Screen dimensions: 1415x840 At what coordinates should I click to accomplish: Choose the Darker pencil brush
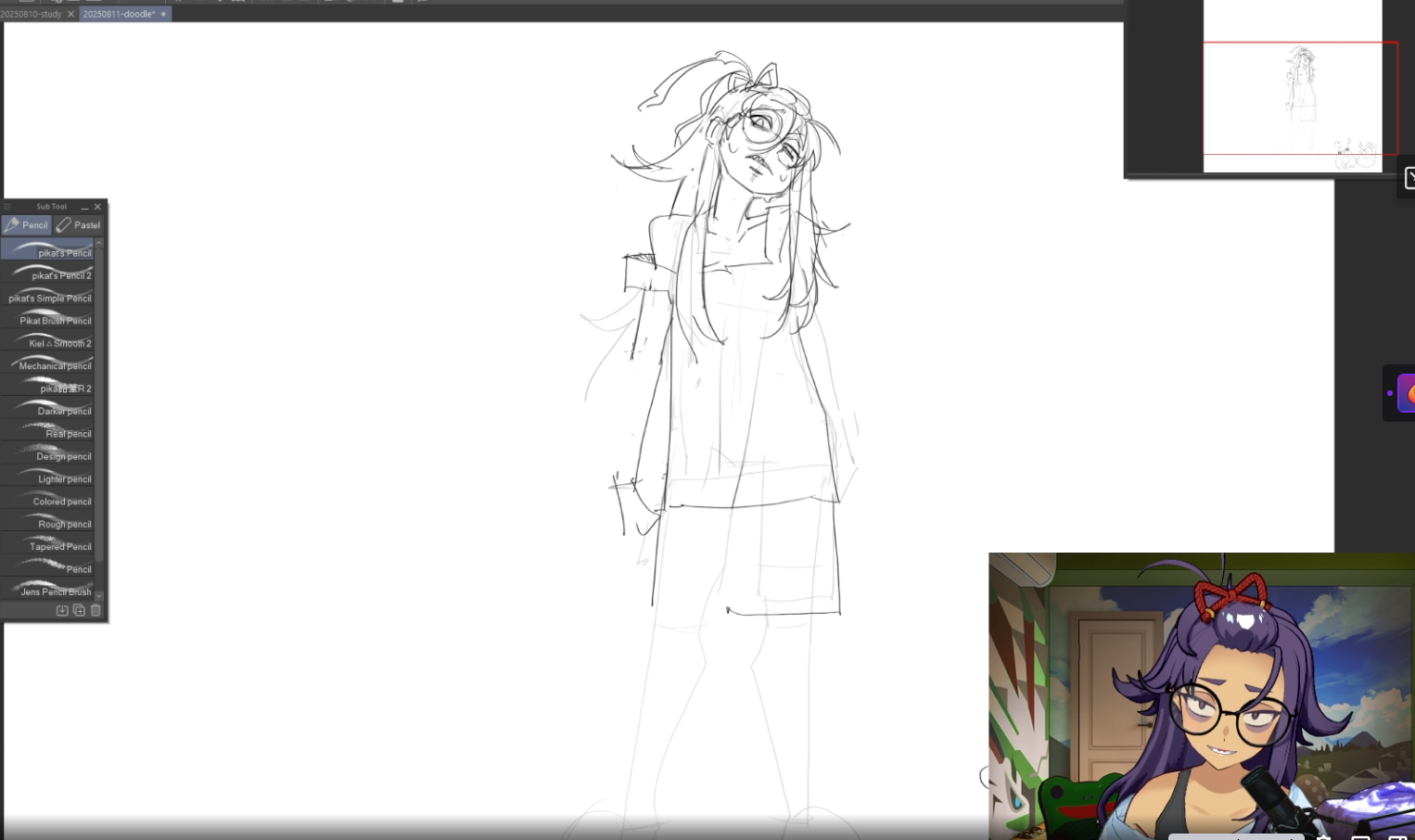47,408
